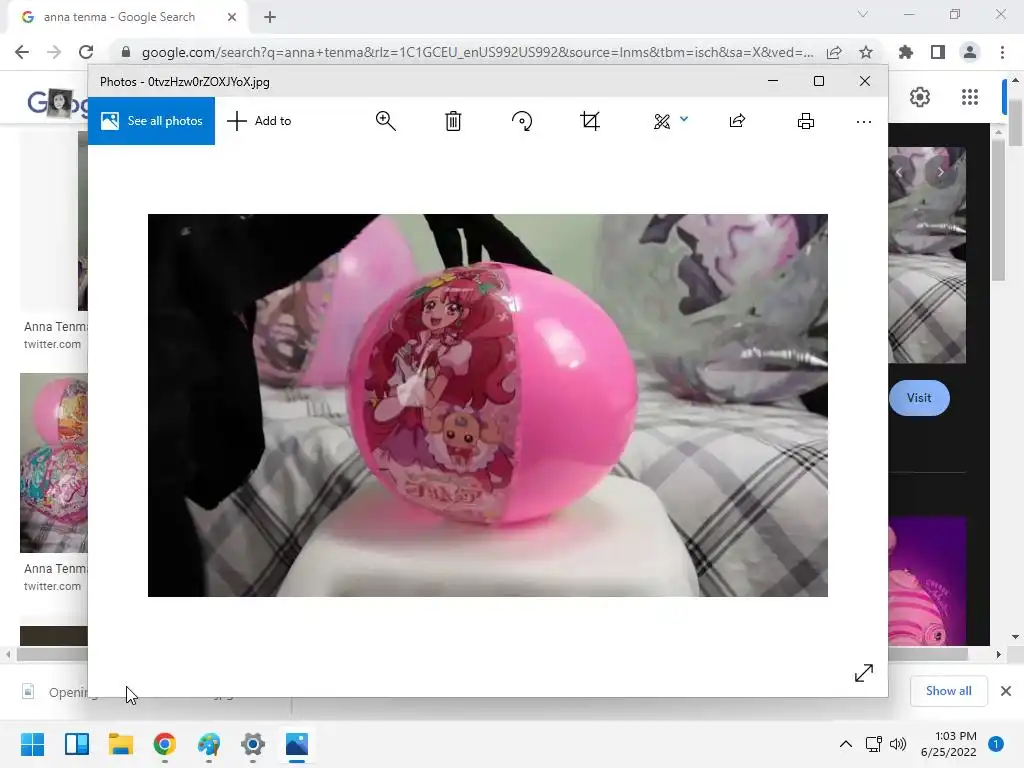This screenshot has width=1024, height=768.
Task: Click Show all downloads button
Action: (x=948, y=691)
